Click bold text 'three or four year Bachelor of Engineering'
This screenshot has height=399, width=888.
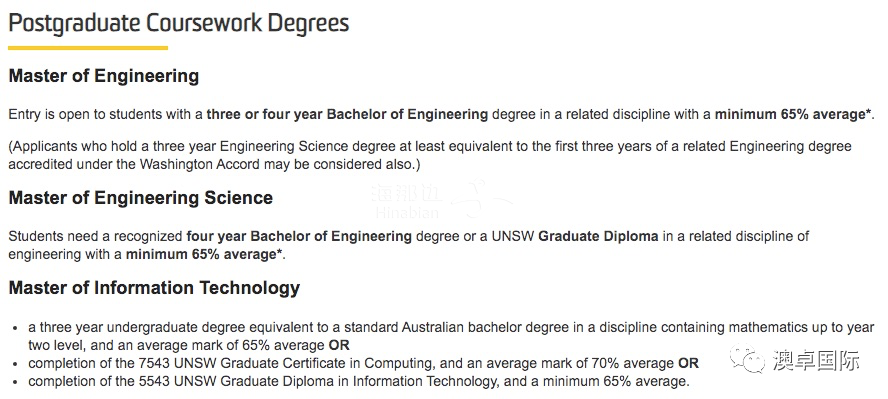[347, 115]
